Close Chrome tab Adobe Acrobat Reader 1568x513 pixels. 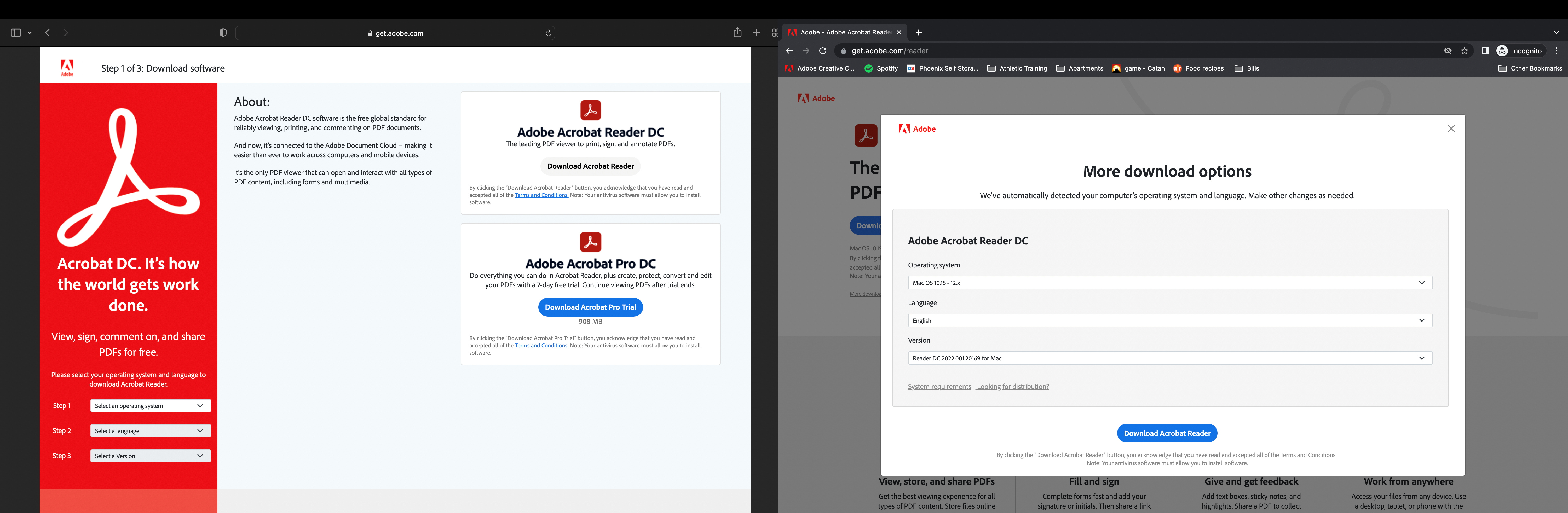pos(898,32)
